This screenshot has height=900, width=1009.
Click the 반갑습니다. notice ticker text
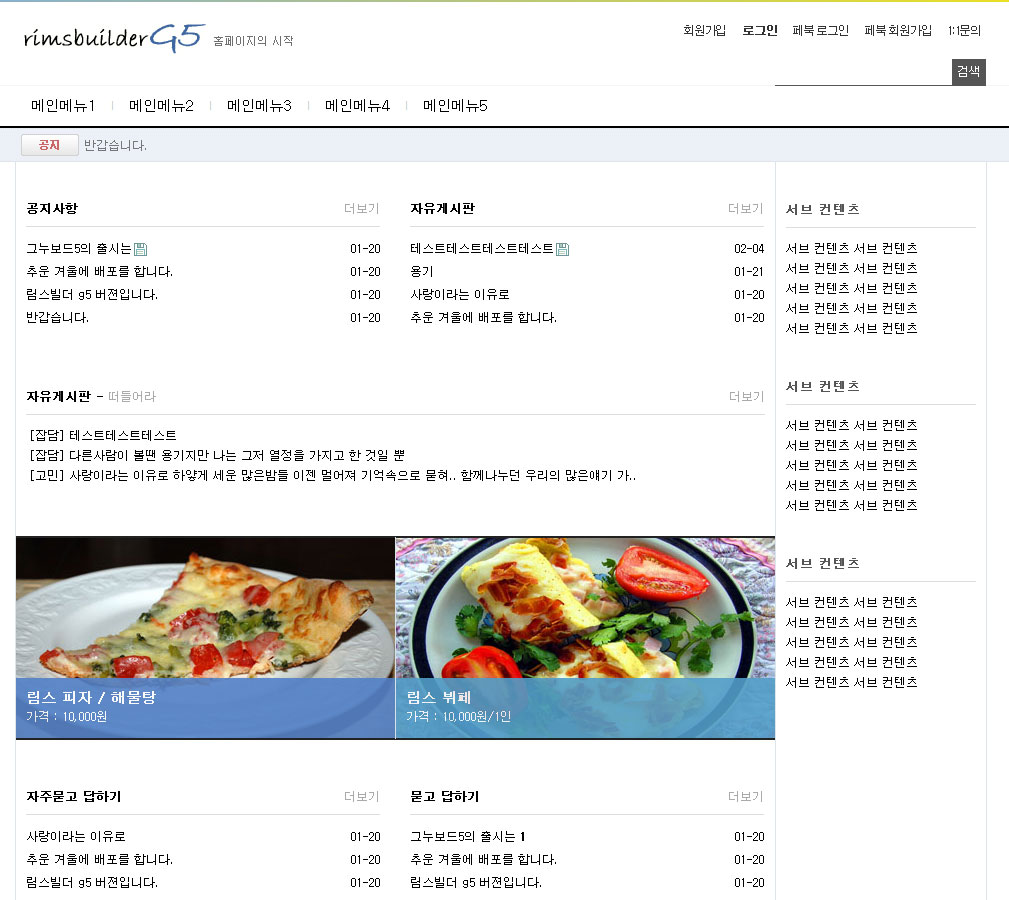115,146
